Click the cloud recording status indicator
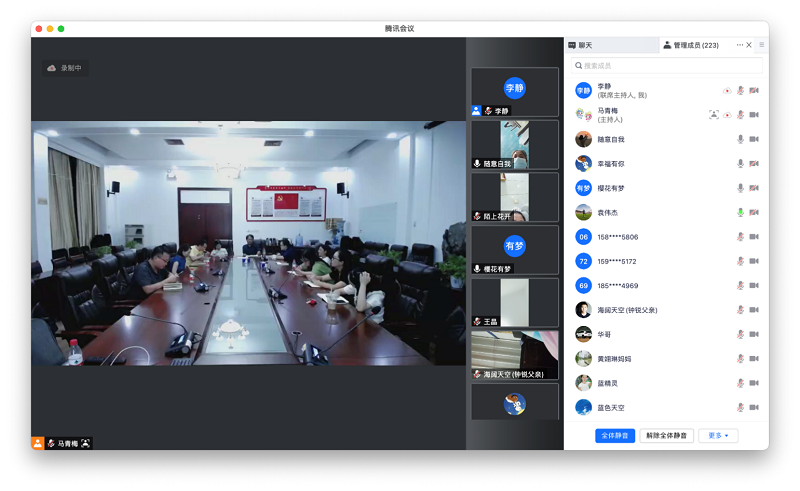 (65, 68)
